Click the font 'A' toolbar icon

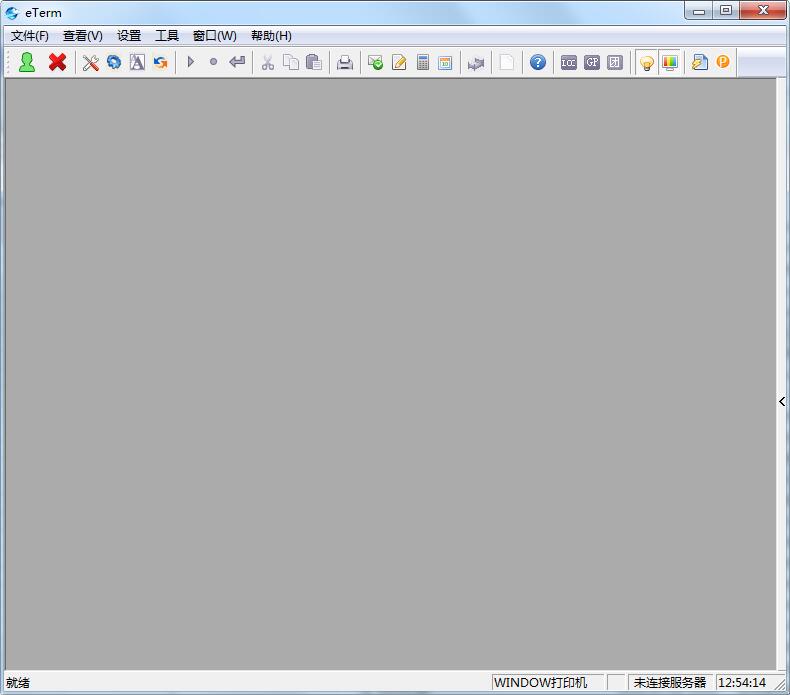pyautogui.click(x=137, y=62)
